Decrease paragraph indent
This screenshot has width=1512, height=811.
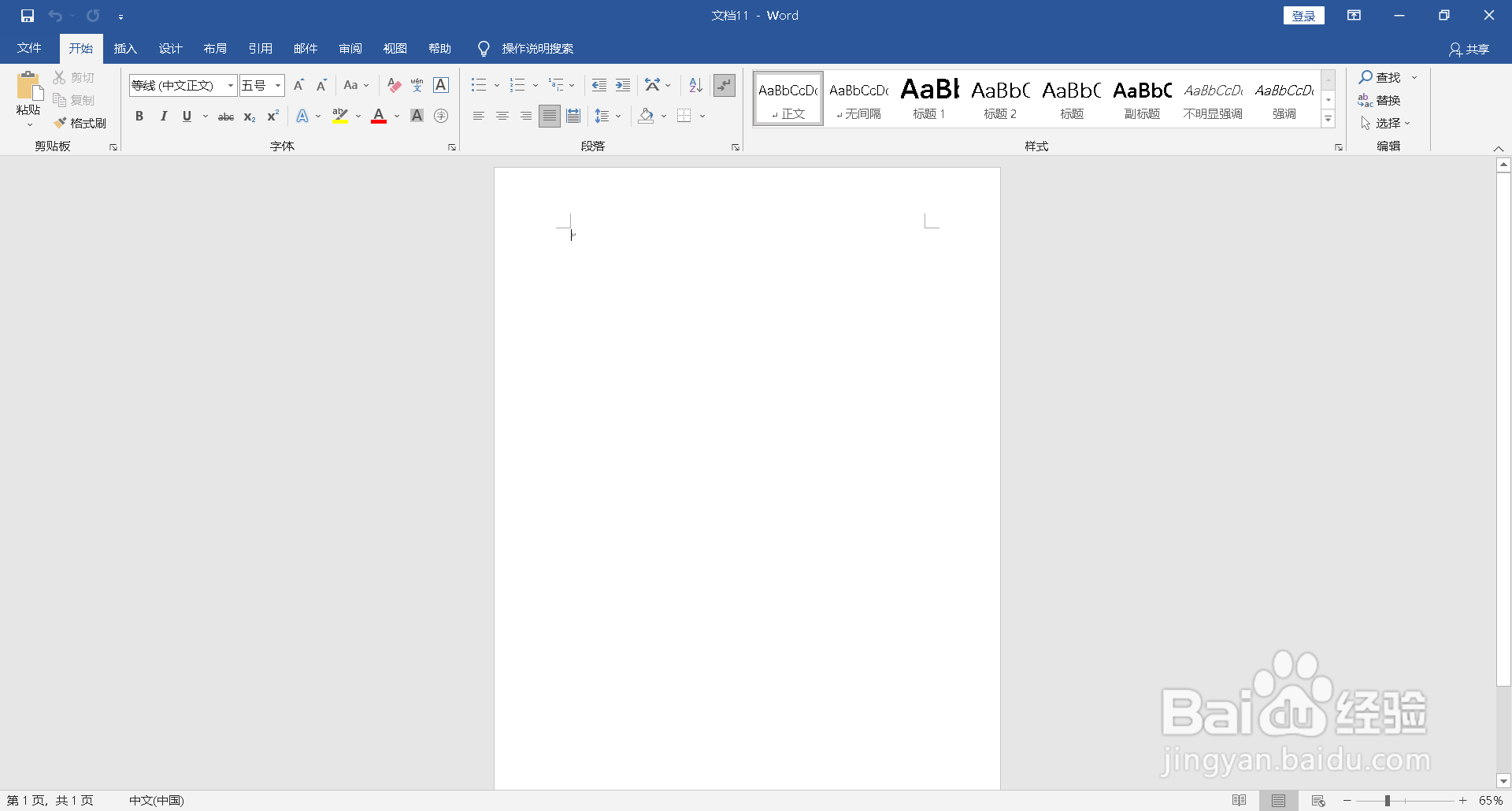(599, 85)
